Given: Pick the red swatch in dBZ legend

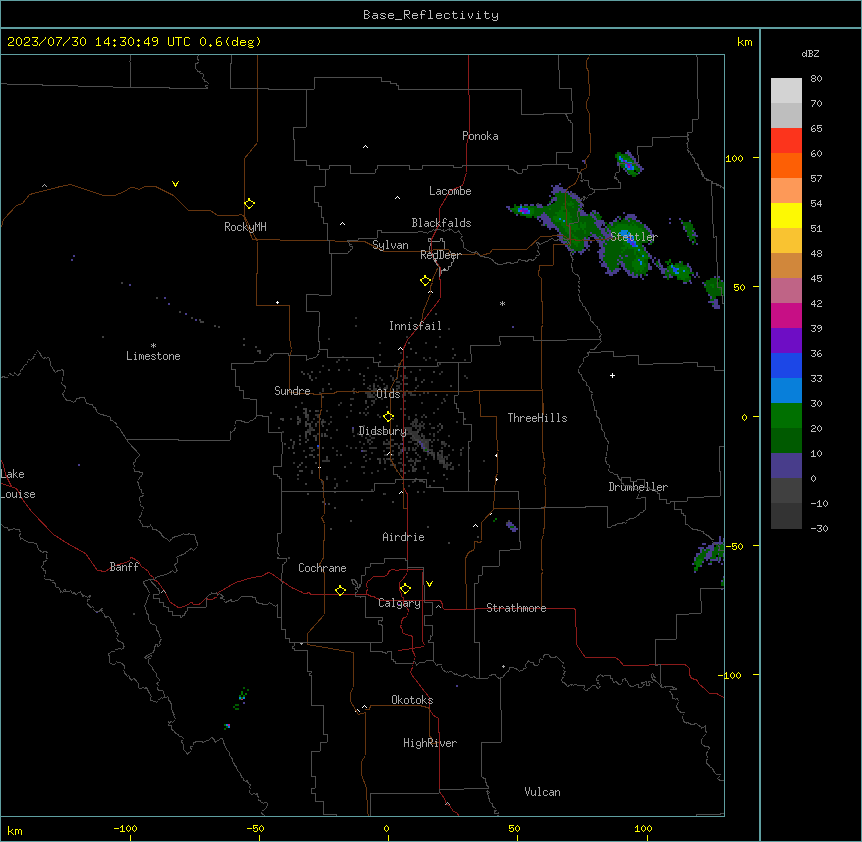Looking at the screenshot, I should 786,140.
